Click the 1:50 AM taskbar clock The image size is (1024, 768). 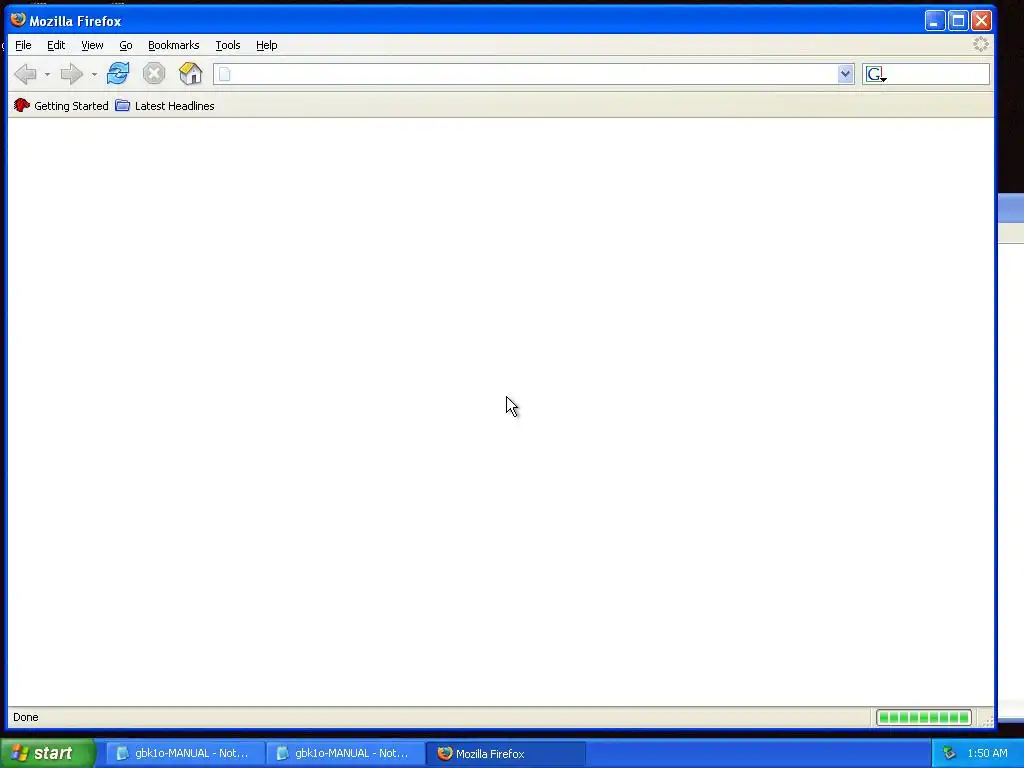pos(987,753)
